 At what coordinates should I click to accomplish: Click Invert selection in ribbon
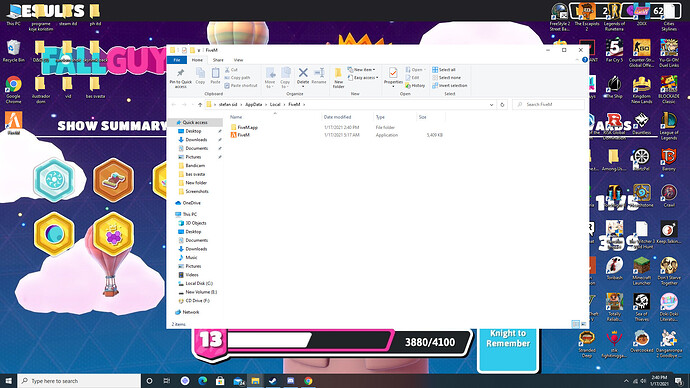click(449, 85)
